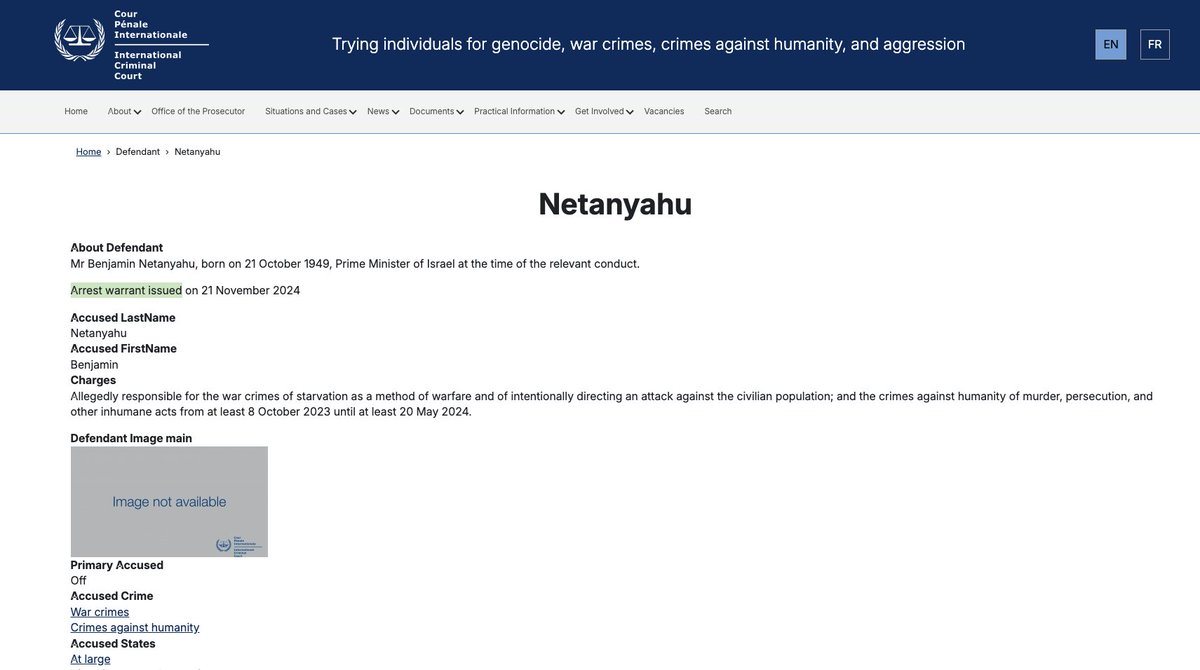The height and width of the screenshot is (670, 1200).
Task: Open the Crimes against humanity link
Action: (x=135, y=628)
